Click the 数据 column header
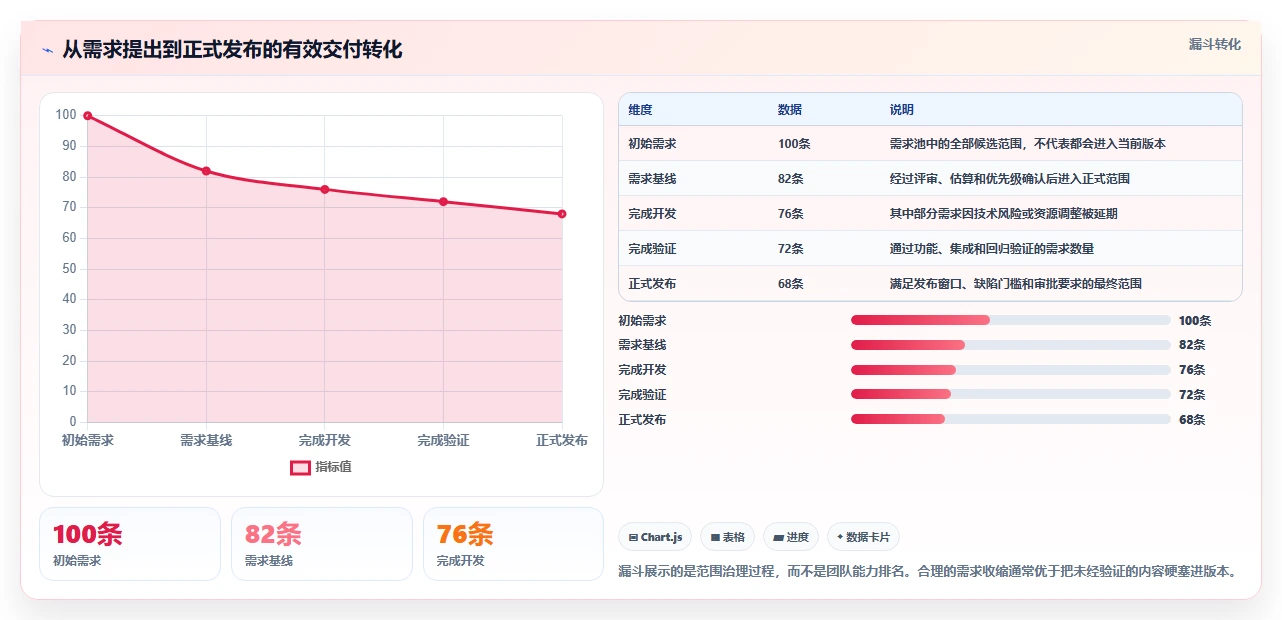 (x=789, y=110)
